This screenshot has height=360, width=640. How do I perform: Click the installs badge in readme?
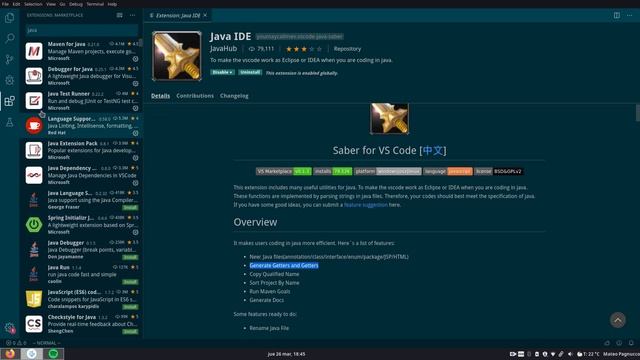(333, 171)
